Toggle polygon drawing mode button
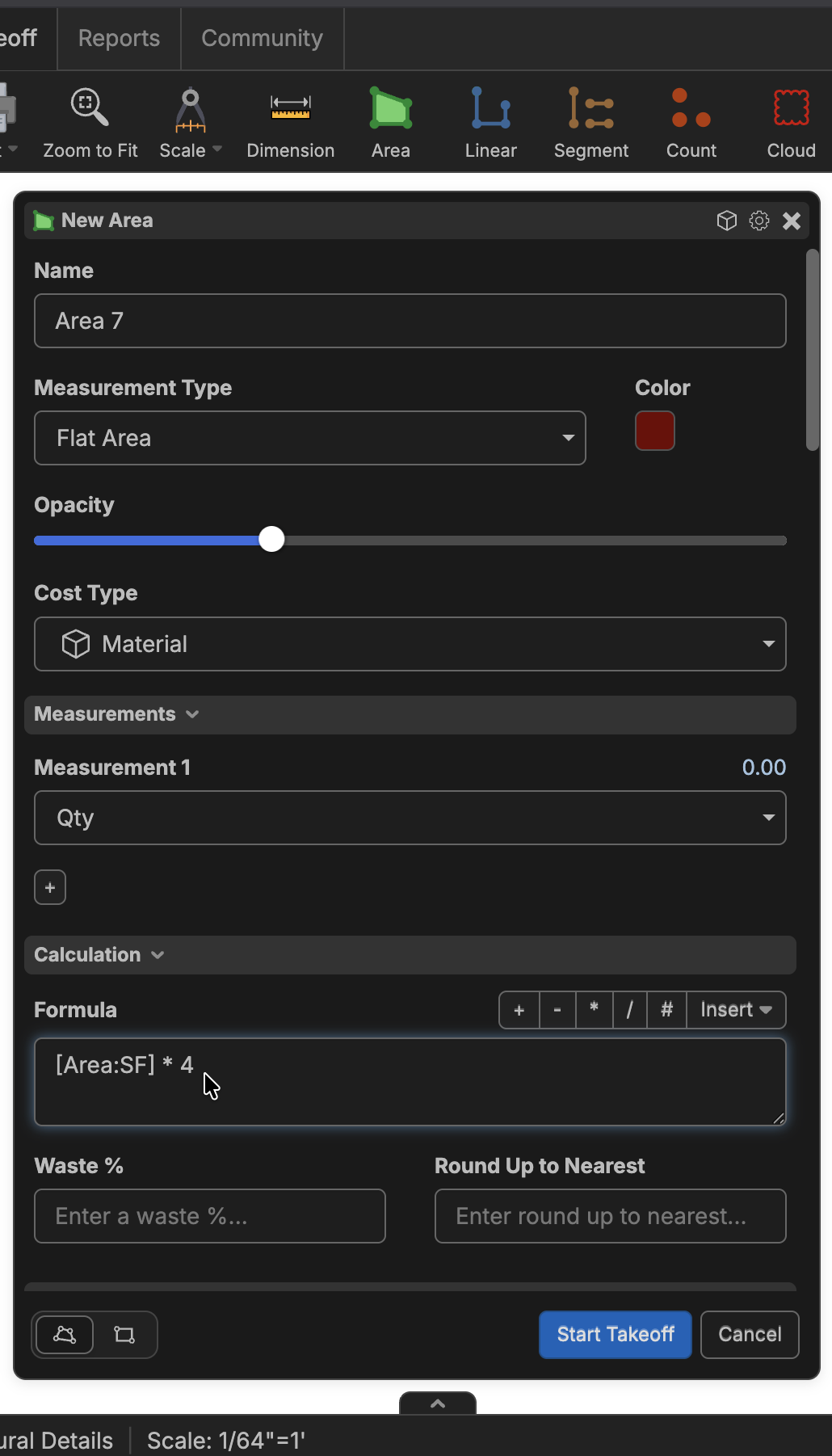 coord(65,1334)
